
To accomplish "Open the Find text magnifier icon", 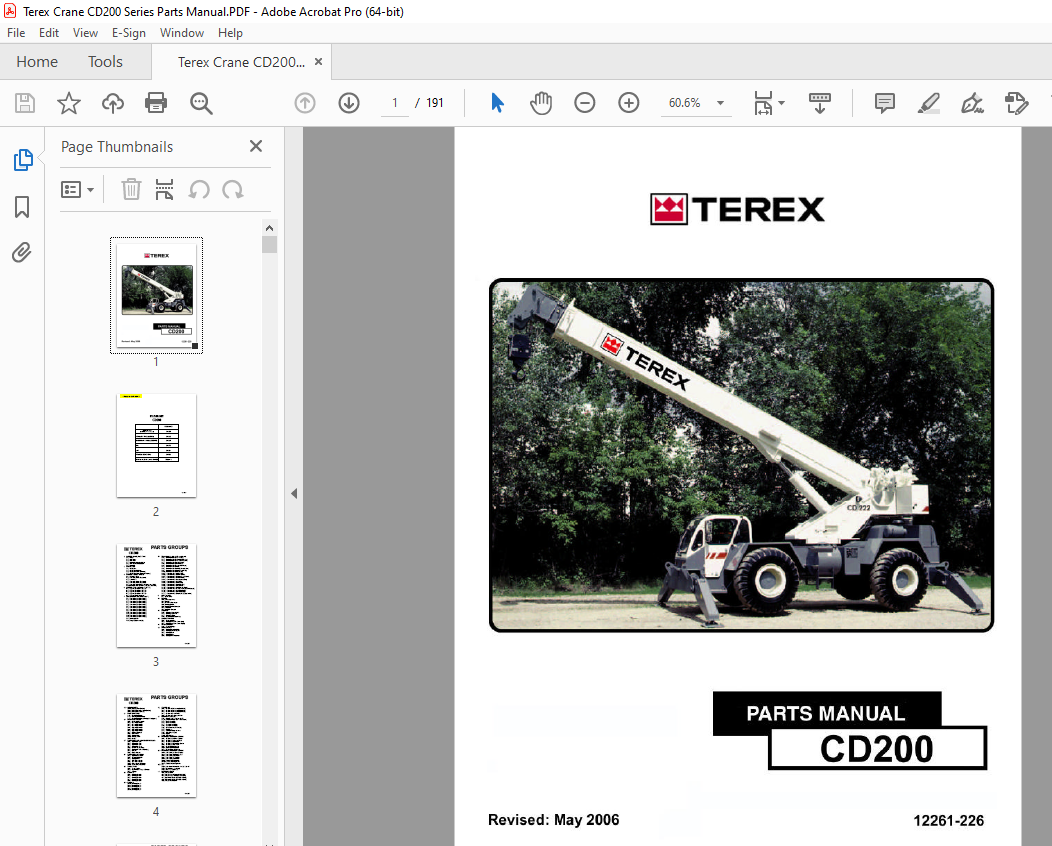I will click(201, 103).
